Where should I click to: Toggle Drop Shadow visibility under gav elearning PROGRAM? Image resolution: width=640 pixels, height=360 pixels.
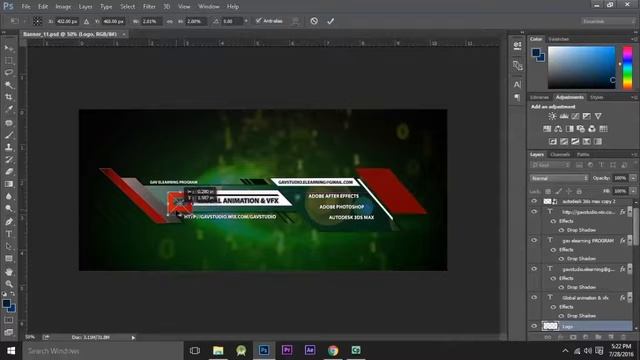561,259
